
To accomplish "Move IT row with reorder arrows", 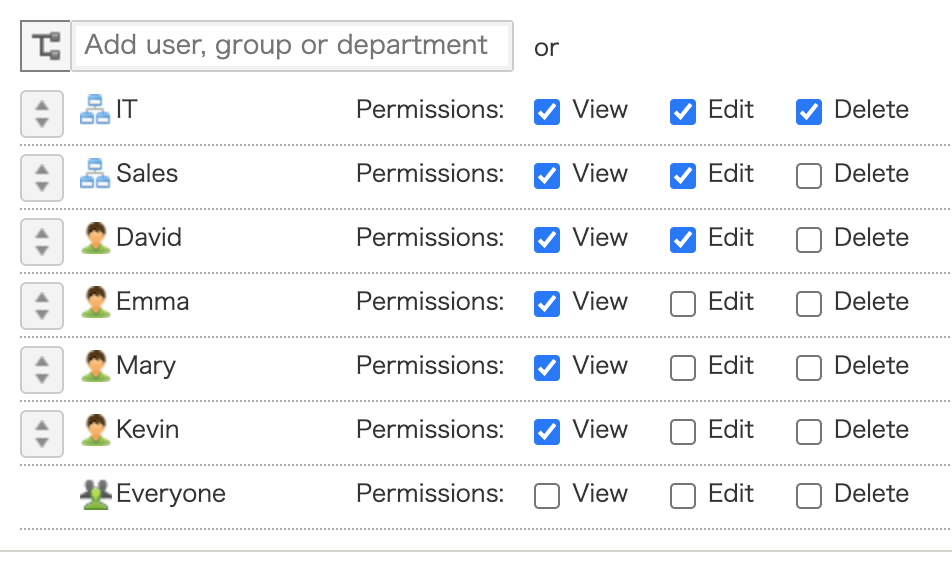I will click(x=42, y=112).
